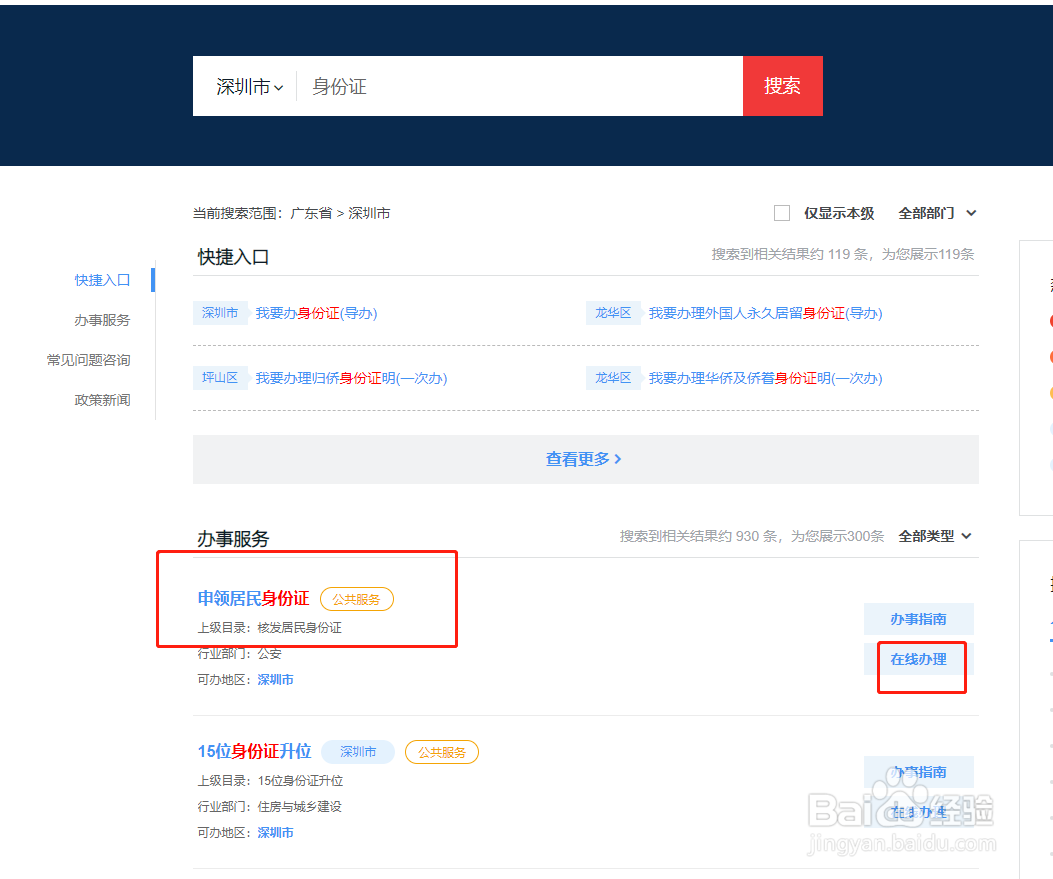
Task: Enable the 仅显示本级 checkbox
Action: [x=781, y=213]
